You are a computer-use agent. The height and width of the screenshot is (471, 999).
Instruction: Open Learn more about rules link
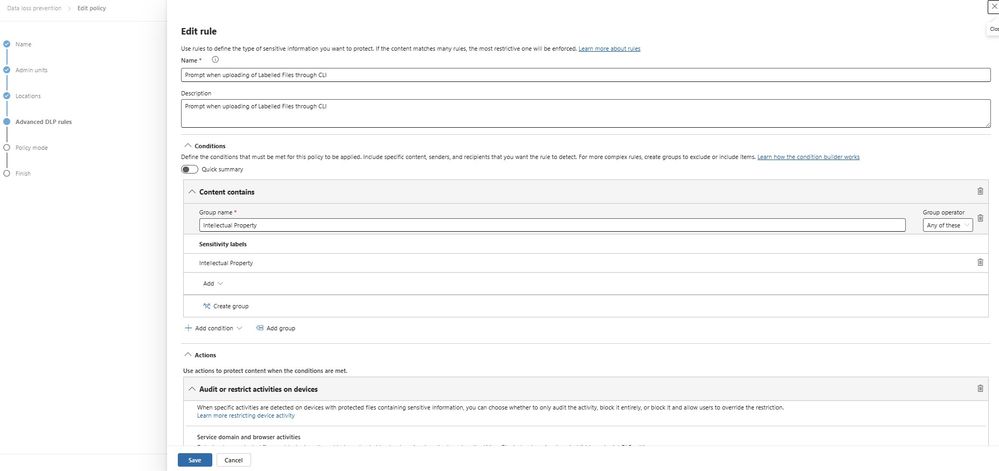[x=609, y=48]
